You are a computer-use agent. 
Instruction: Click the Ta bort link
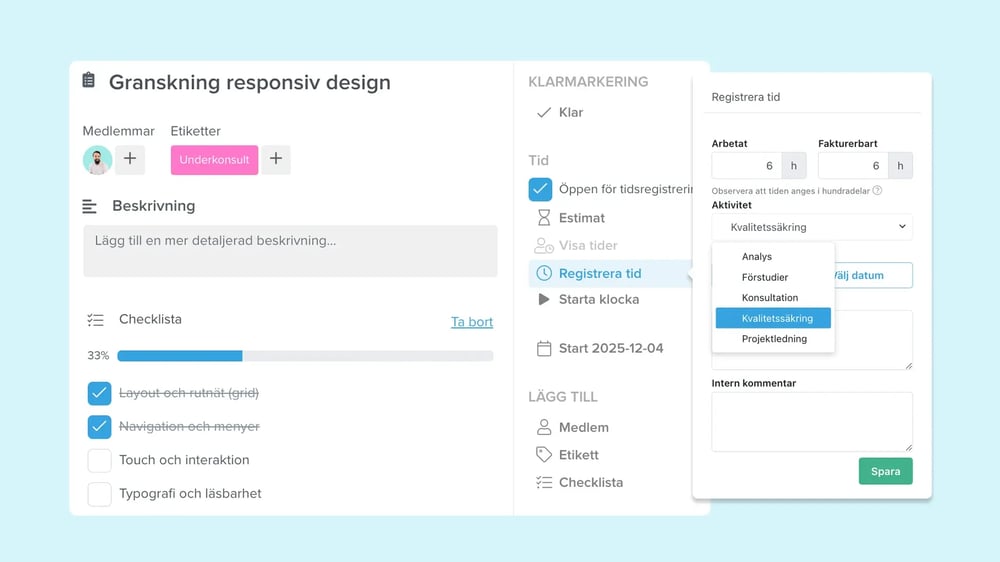pyautogui.click(x=471, y=322)
